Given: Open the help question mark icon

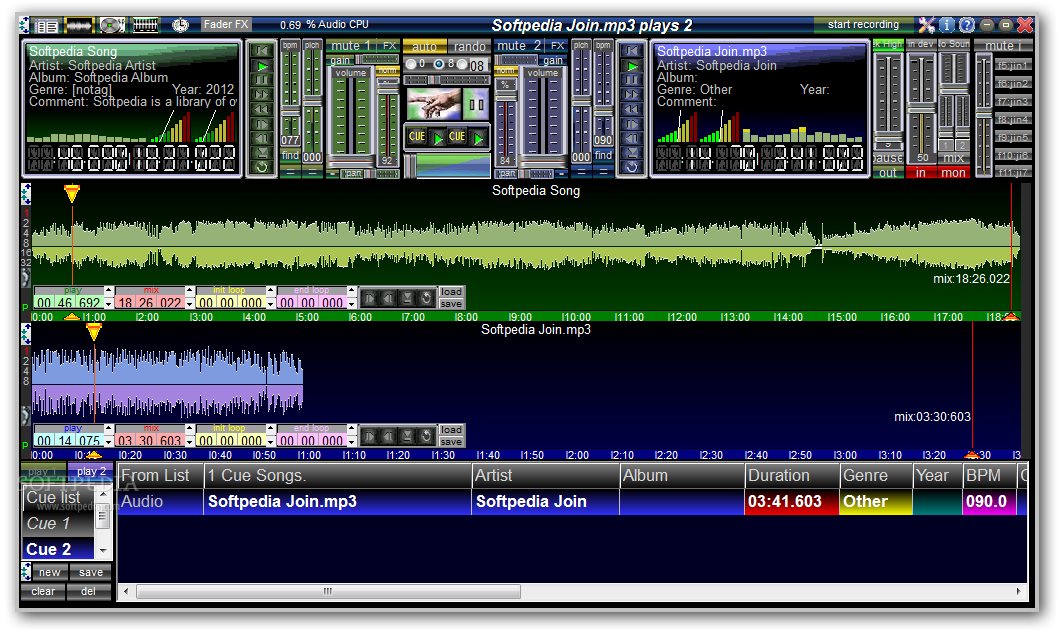Looking at the screenshot, I should [966, 25].
